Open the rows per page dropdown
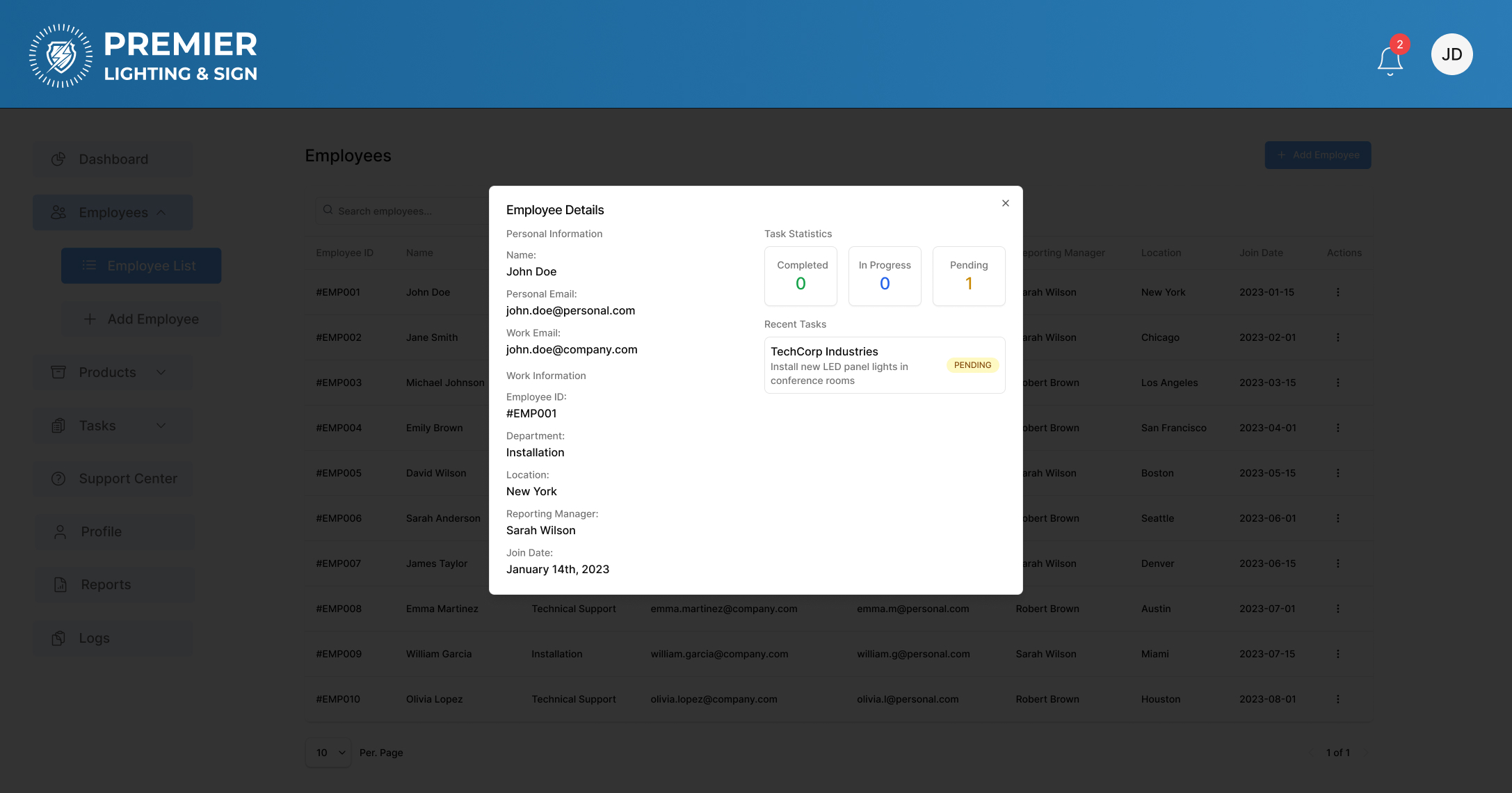The height and width of the screenshot is (793, 1512). [328, 753]
